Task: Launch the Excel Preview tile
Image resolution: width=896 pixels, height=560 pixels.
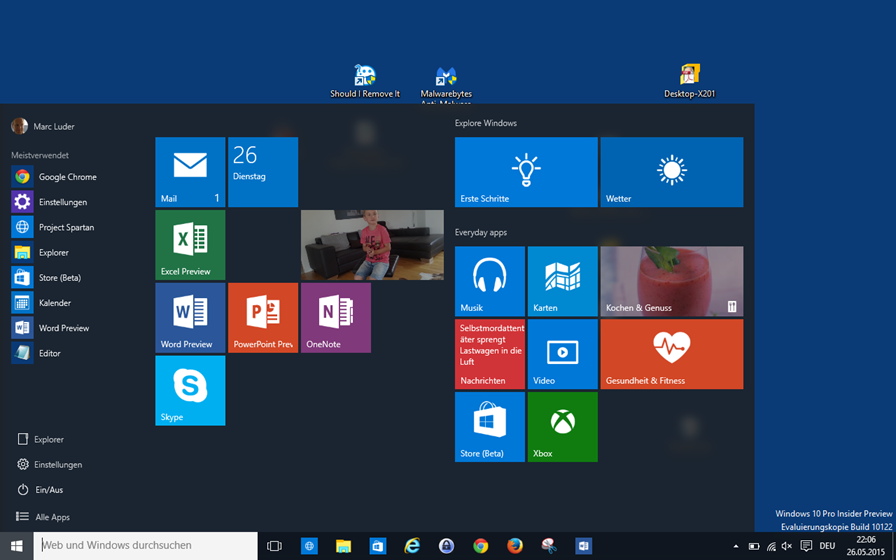Action: [190, 245]
